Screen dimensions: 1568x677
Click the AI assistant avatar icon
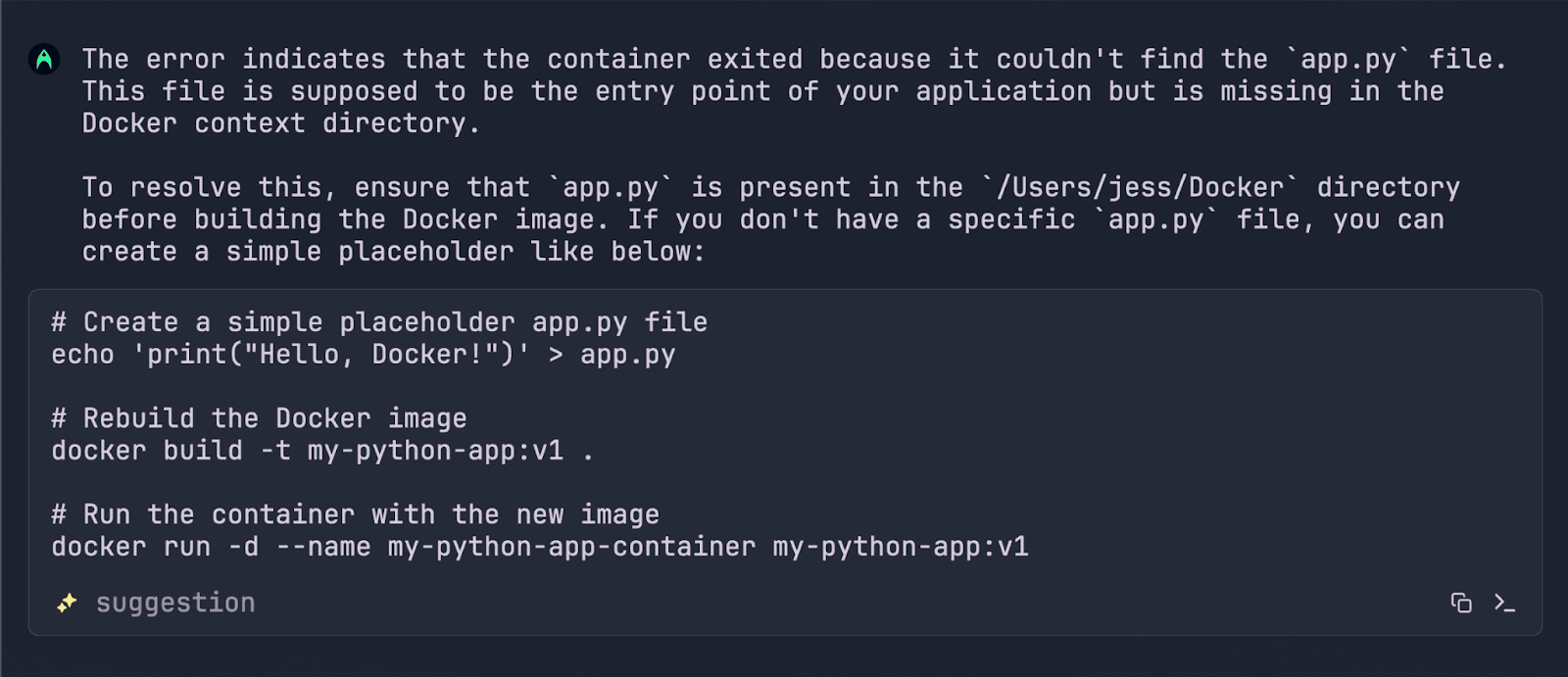click(x=44, y=60)
